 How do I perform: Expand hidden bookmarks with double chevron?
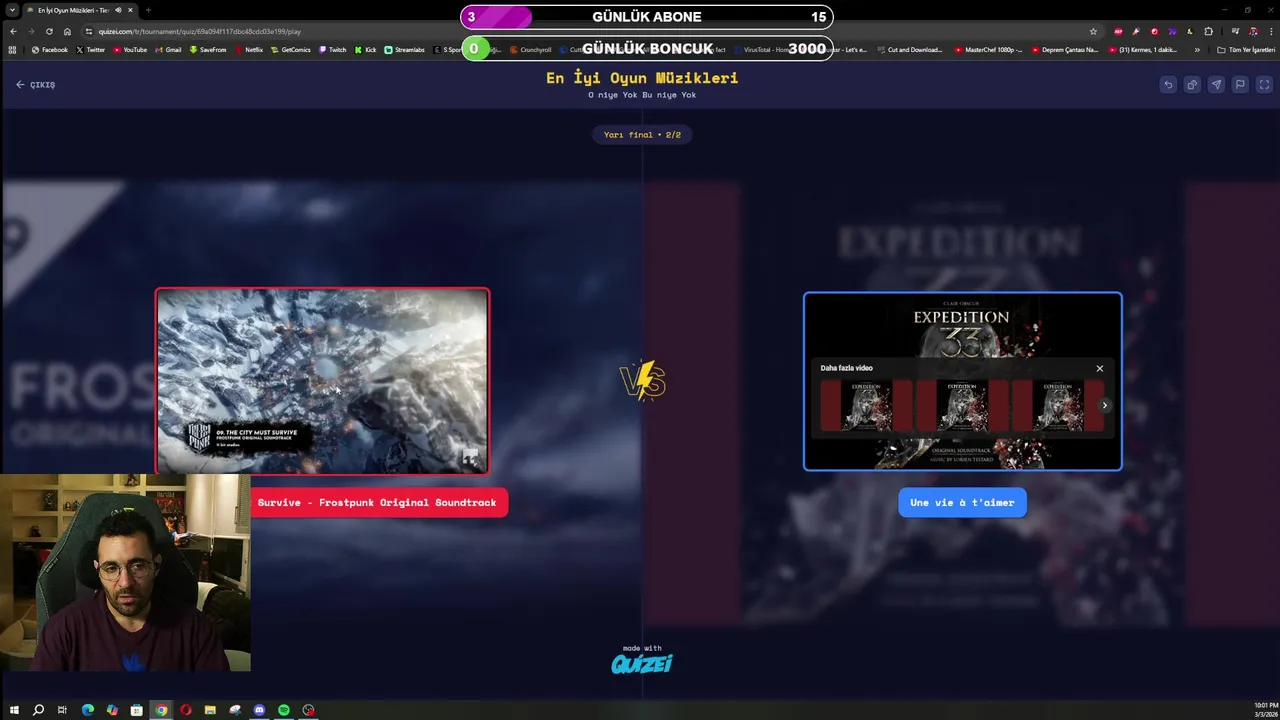(x=1197, y=49)
